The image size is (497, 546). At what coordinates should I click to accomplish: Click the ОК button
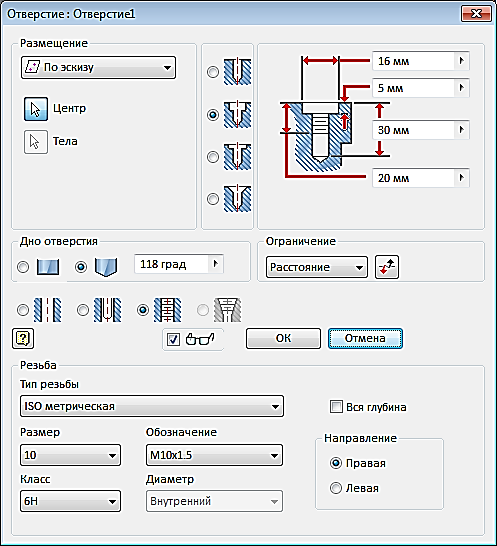[x=283, y=338]
